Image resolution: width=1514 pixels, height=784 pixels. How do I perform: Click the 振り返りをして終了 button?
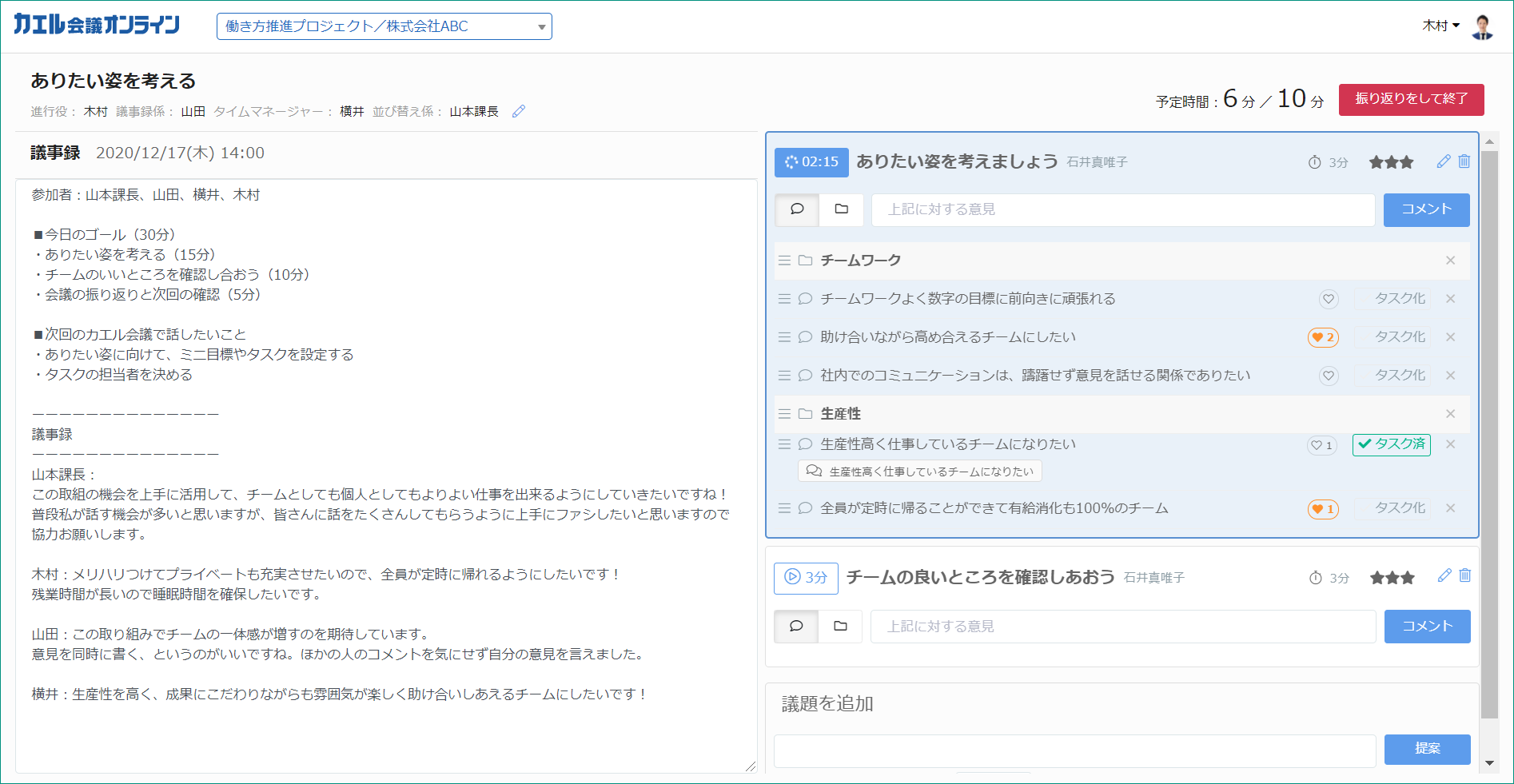click(x=1411, y=99)
